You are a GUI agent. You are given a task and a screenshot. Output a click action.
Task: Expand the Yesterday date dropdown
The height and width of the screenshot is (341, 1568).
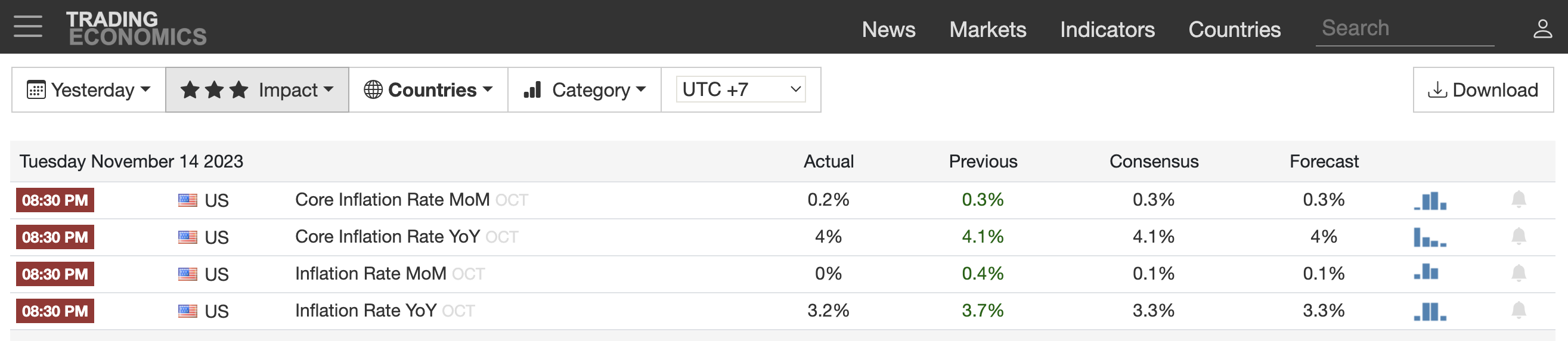(x=89, y=89)
